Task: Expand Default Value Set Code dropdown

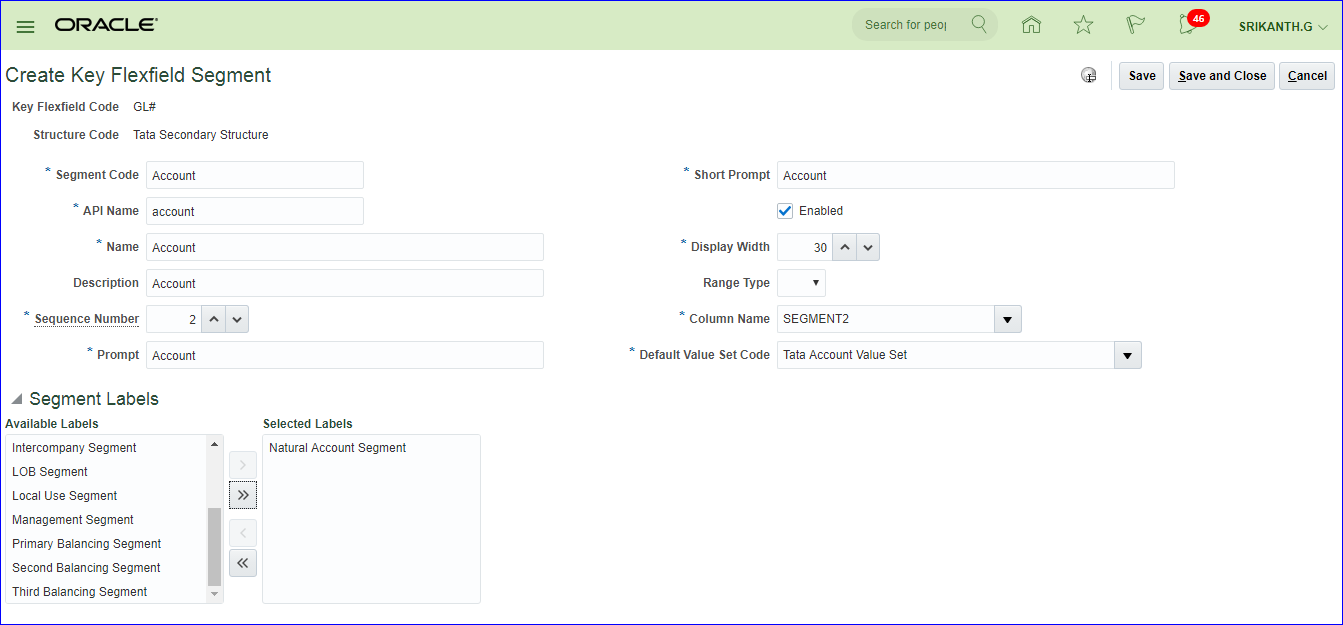Action: 1127,355
